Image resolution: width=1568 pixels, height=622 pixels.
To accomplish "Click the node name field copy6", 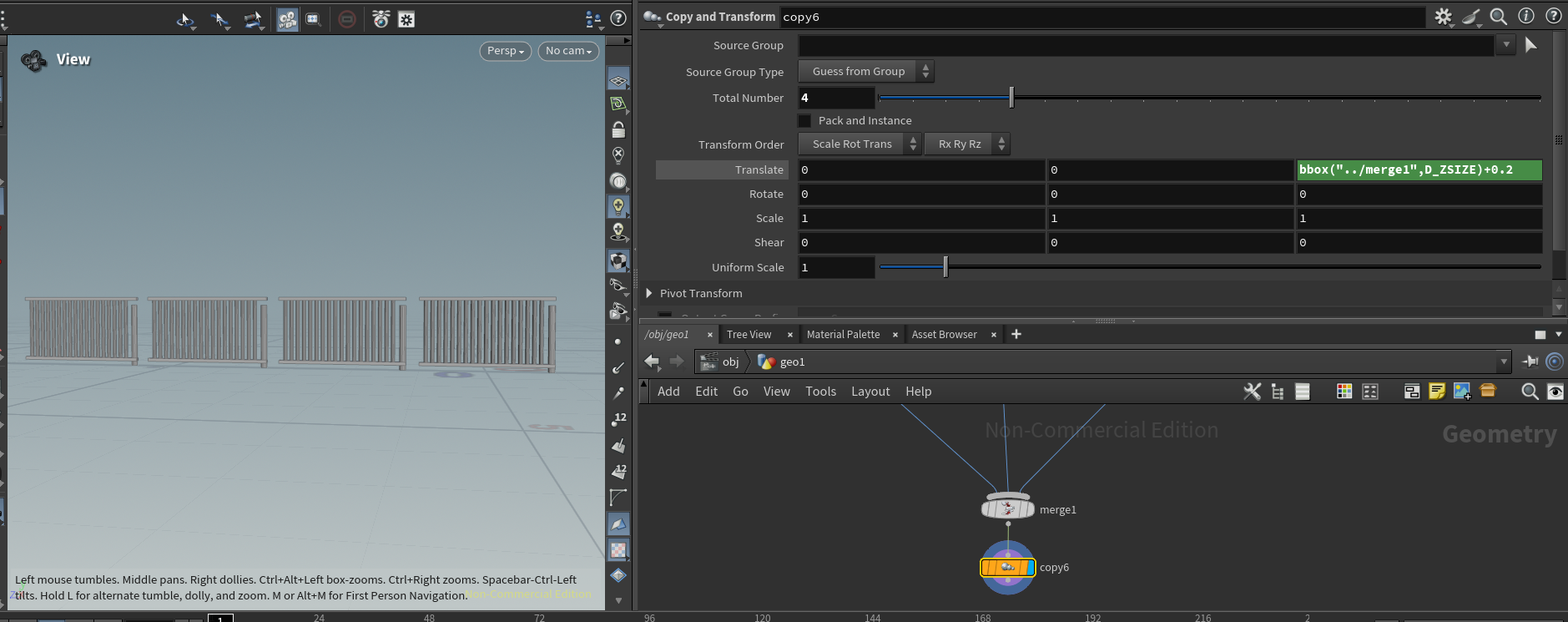I will [1102, 17].
